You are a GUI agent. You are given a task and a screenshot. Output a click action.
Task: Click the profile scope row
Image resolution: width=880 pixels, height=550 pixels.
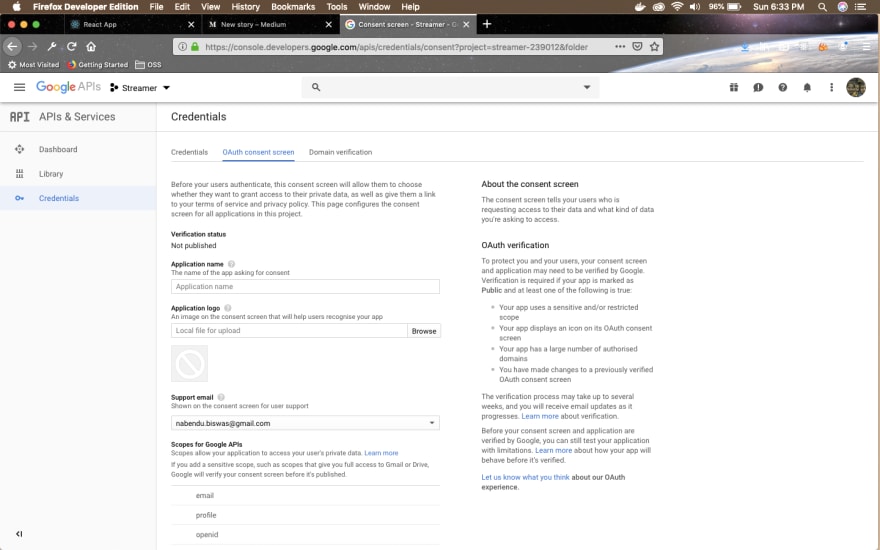pos(305,515)
